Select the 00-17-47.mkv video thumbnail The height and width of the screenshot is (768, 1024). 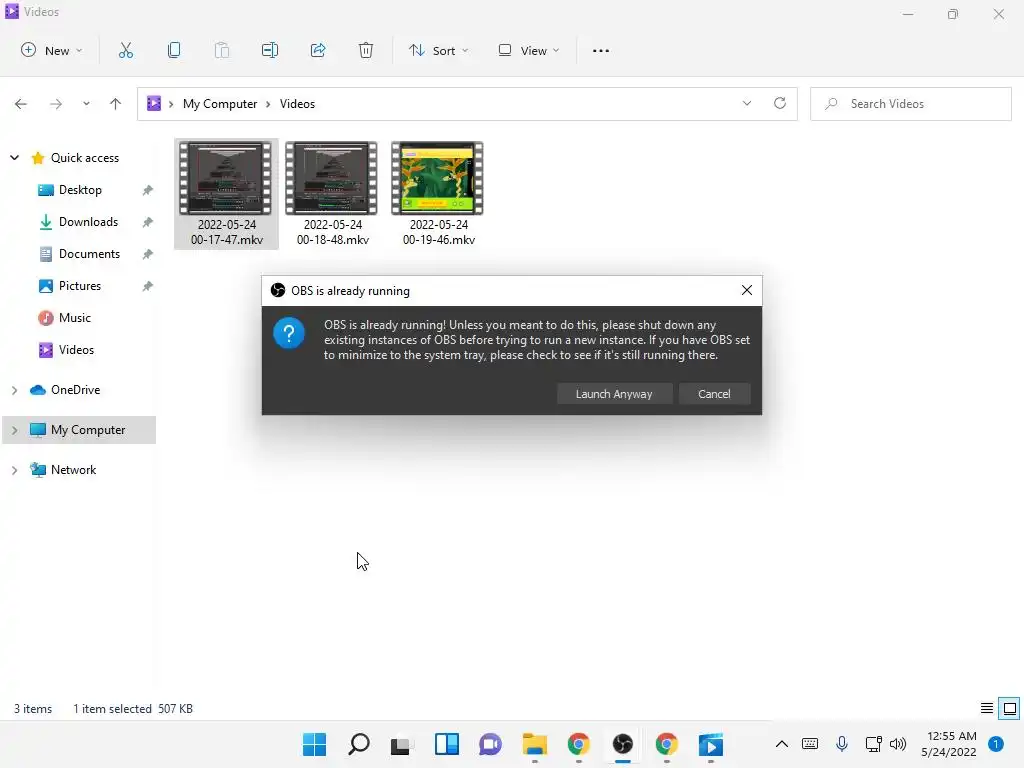click(x=226, y=194)
